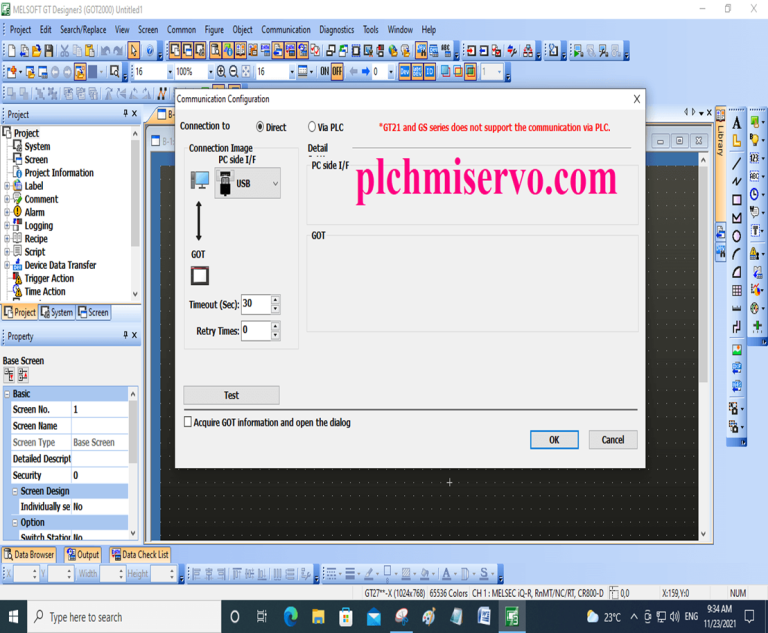
Task: Open the Diagnostics menu
Action: [336, 30]
